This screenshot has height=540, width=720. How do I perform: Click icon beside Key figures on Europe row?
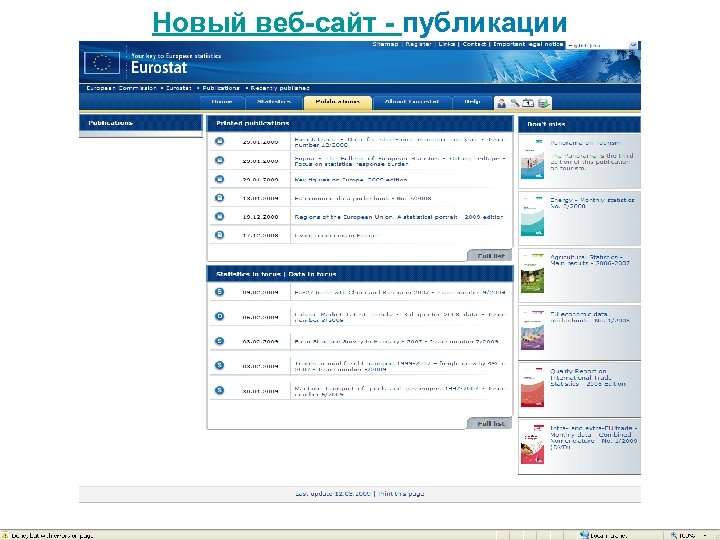pos(219,179)
